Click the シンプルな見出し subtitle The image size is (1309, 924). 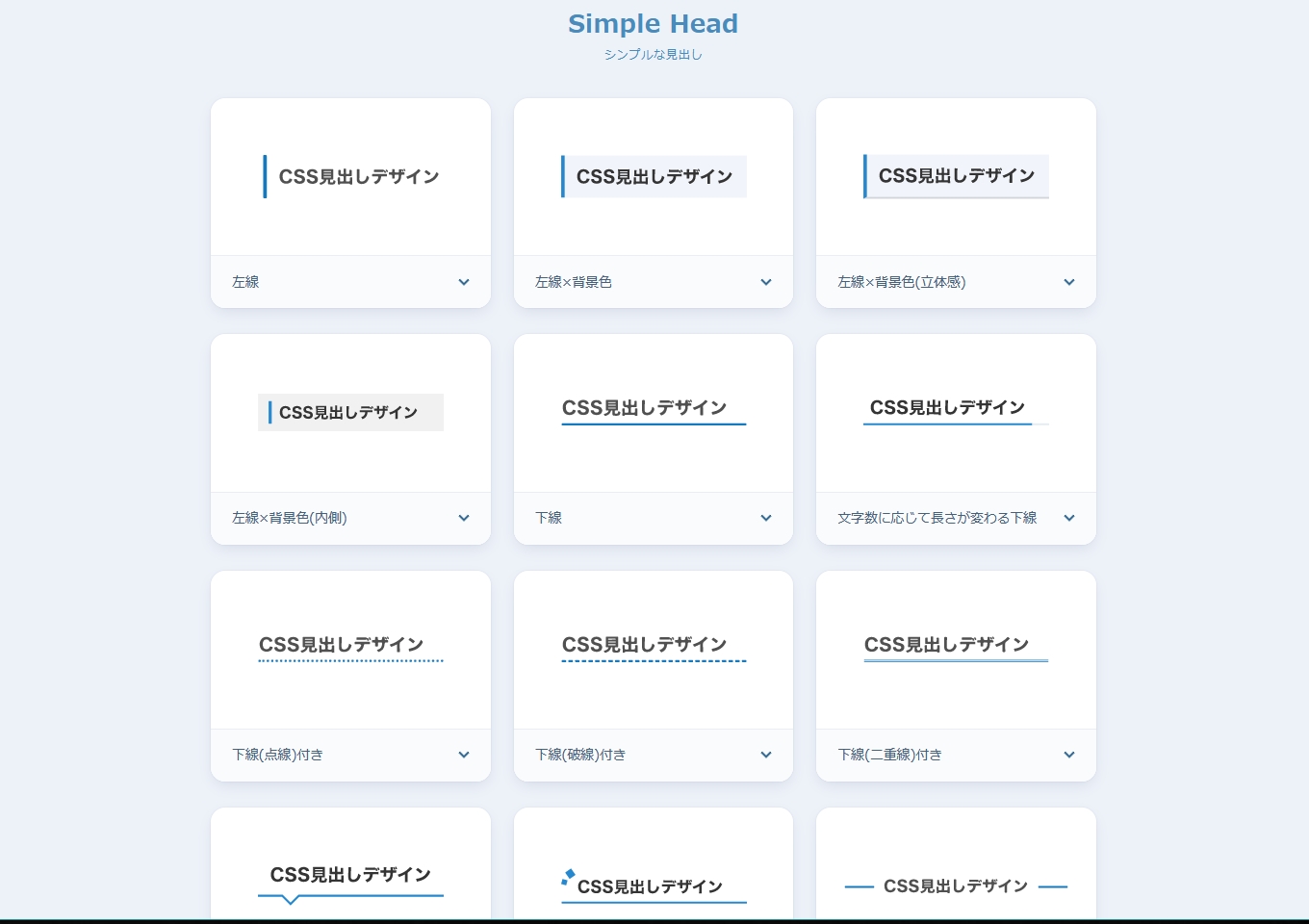point(653,55)
